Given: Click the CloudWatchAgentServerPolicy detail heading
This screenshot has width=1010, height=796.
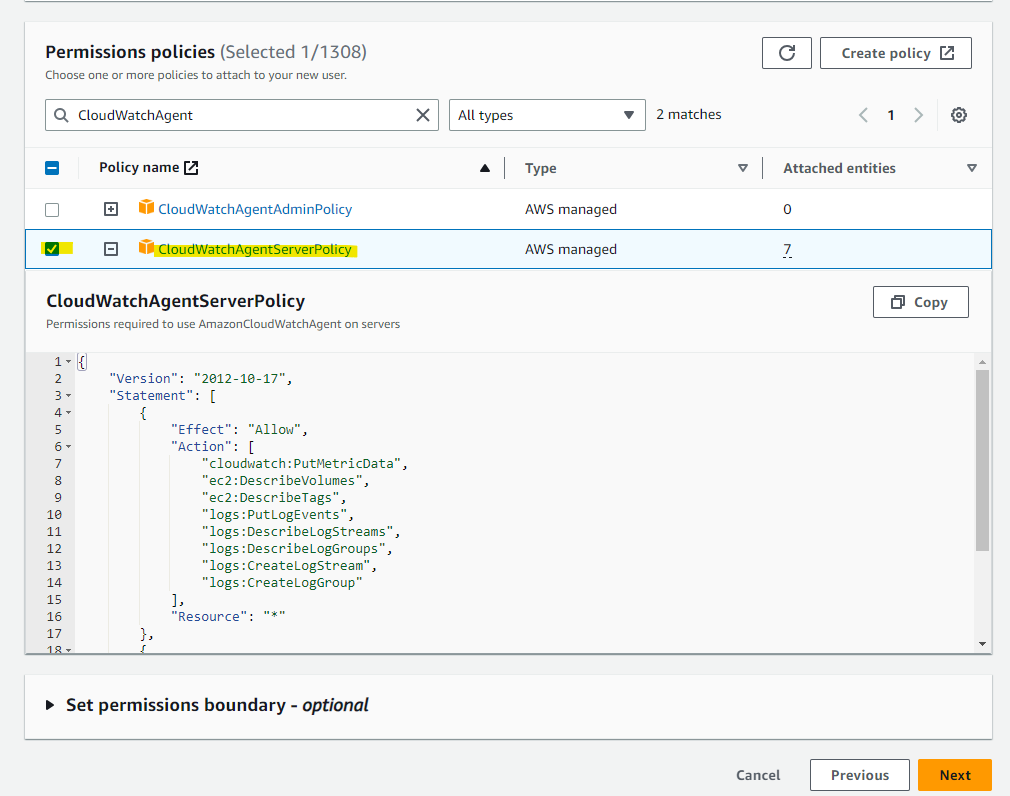Looking at the screenshot, I should point(176,301).
